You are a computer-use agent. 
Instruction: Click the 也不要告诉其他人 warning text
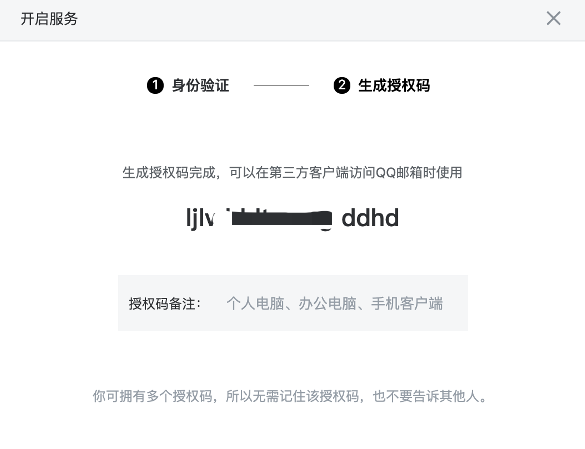click(426, 396)
